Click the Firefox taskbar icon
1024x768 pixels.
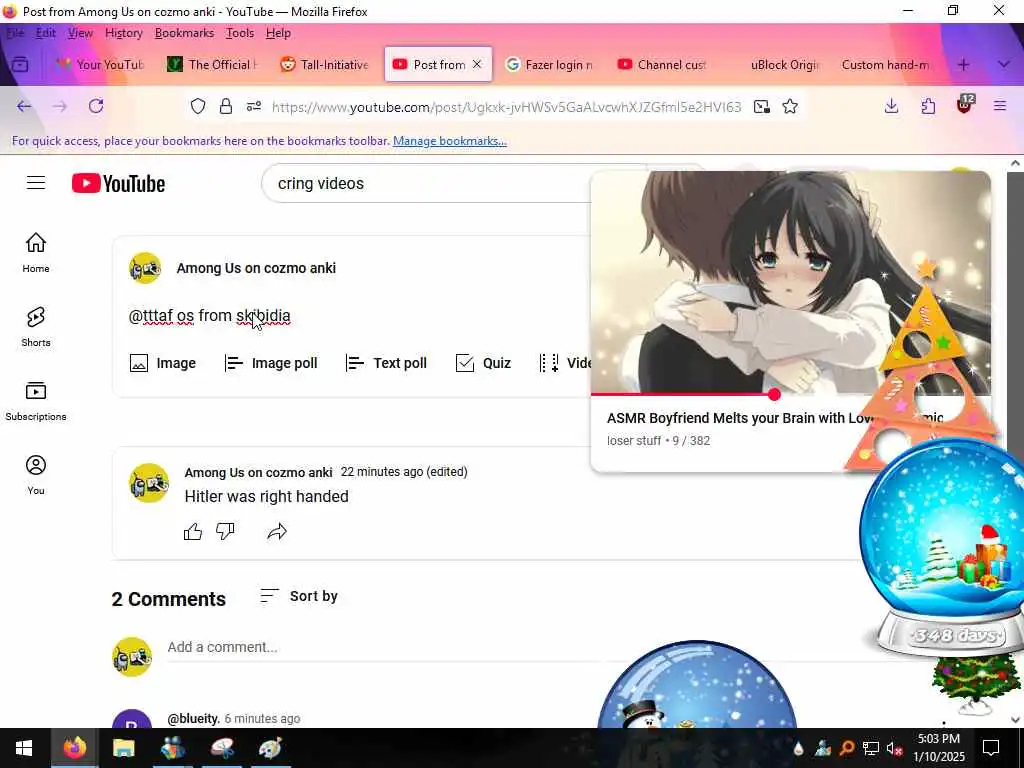pyautogui.click(x=74, y=748)
